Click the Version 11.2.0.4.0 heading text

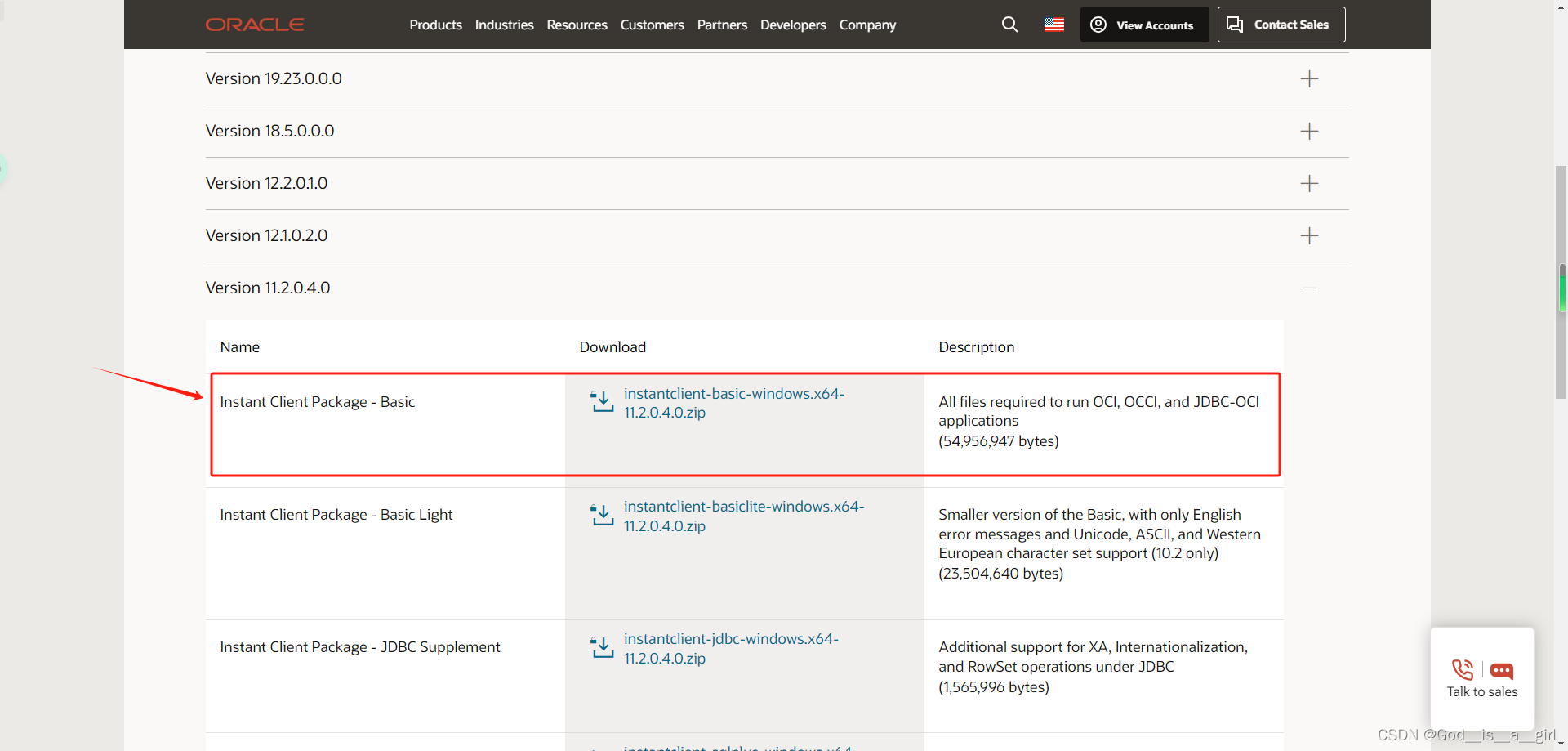click(x=268, y=288)
